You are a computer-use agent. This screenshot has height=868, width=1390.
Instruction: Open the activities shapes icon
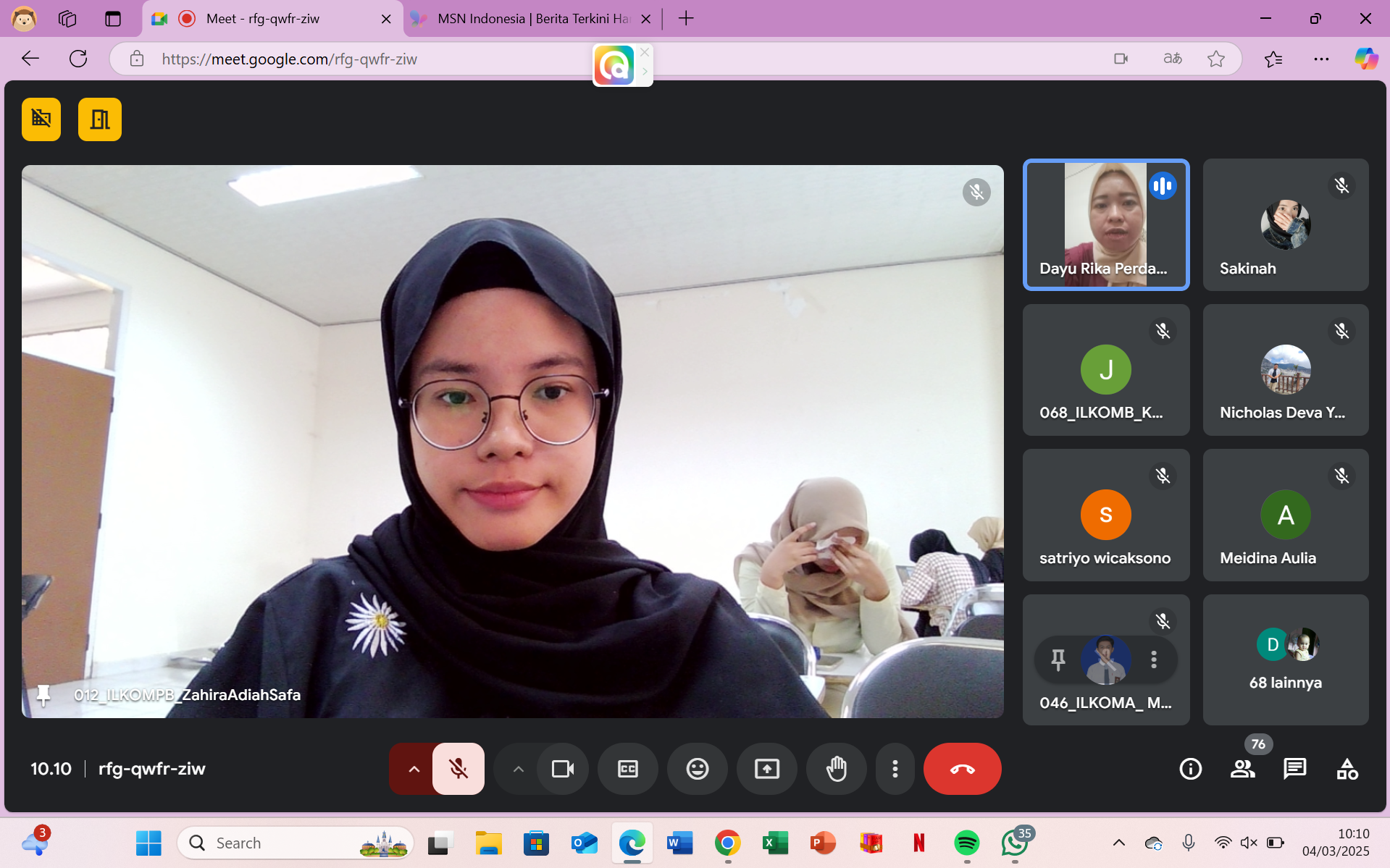1347,769
